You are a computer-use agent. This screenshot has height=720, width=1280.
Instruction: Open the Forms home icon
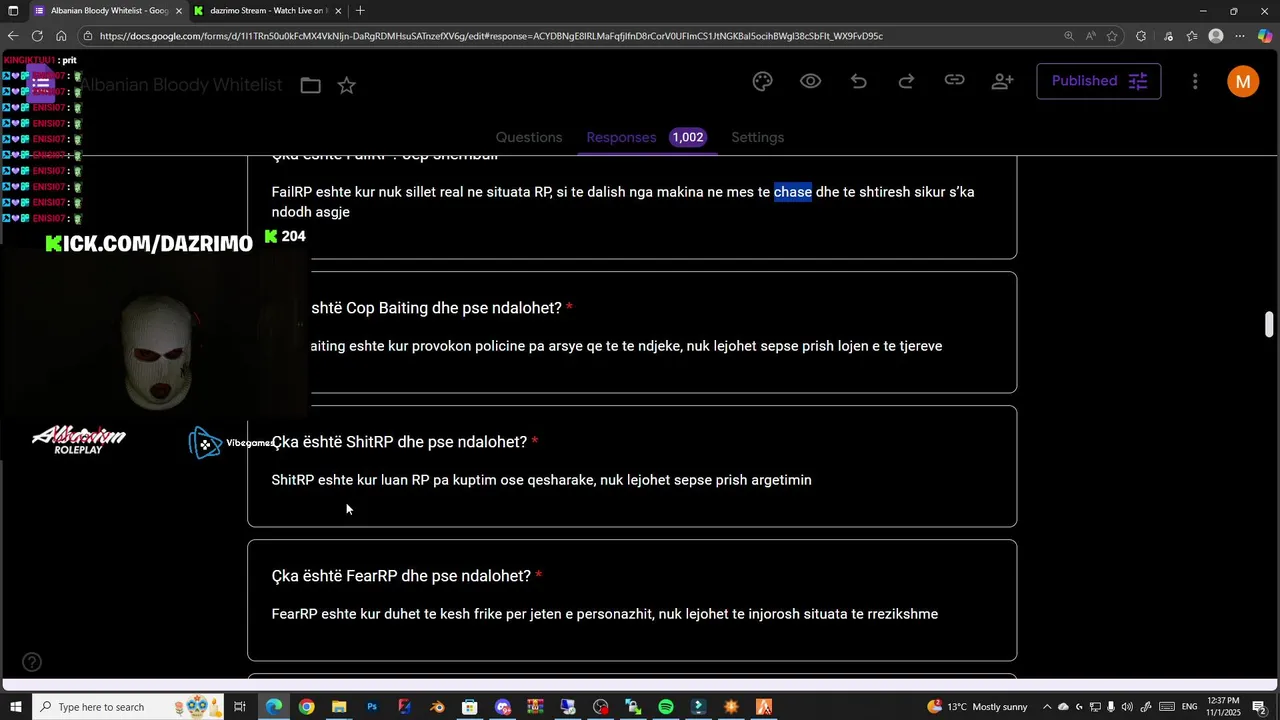(x=41, y=84)
